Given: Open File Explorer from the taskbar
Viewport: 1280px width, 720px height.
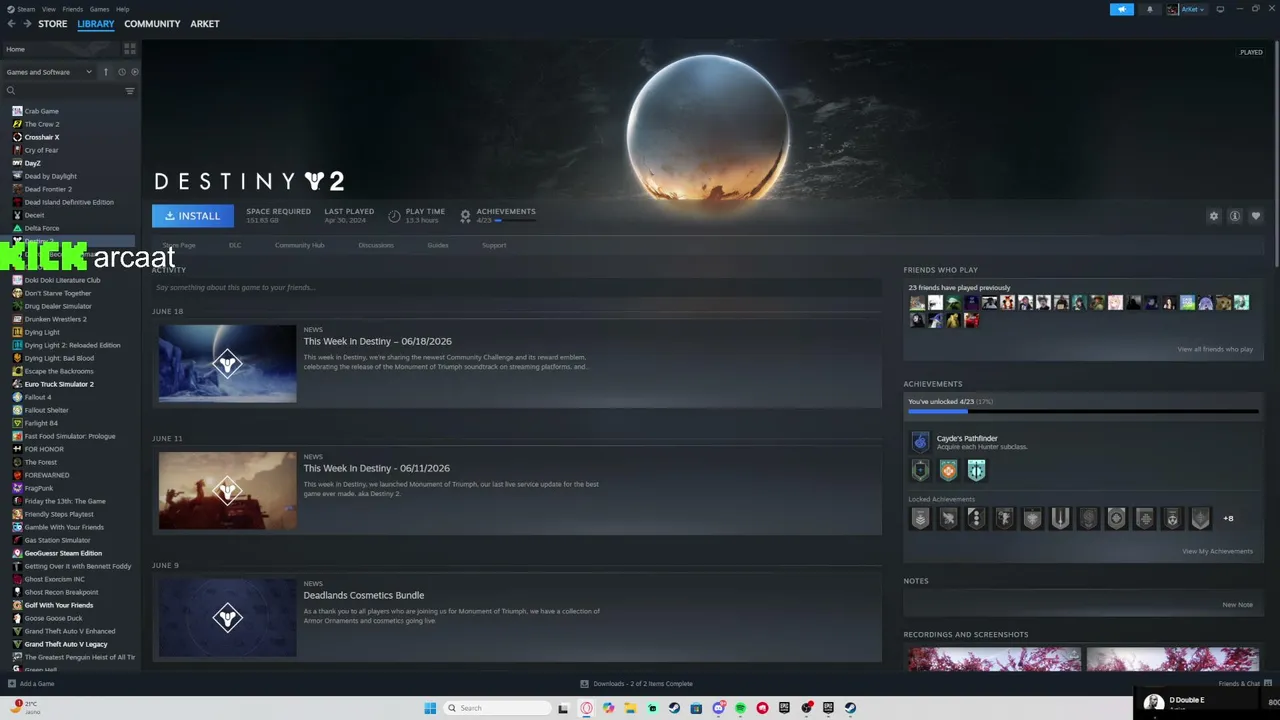Looking at the screenshot, I should click(631, 708).
